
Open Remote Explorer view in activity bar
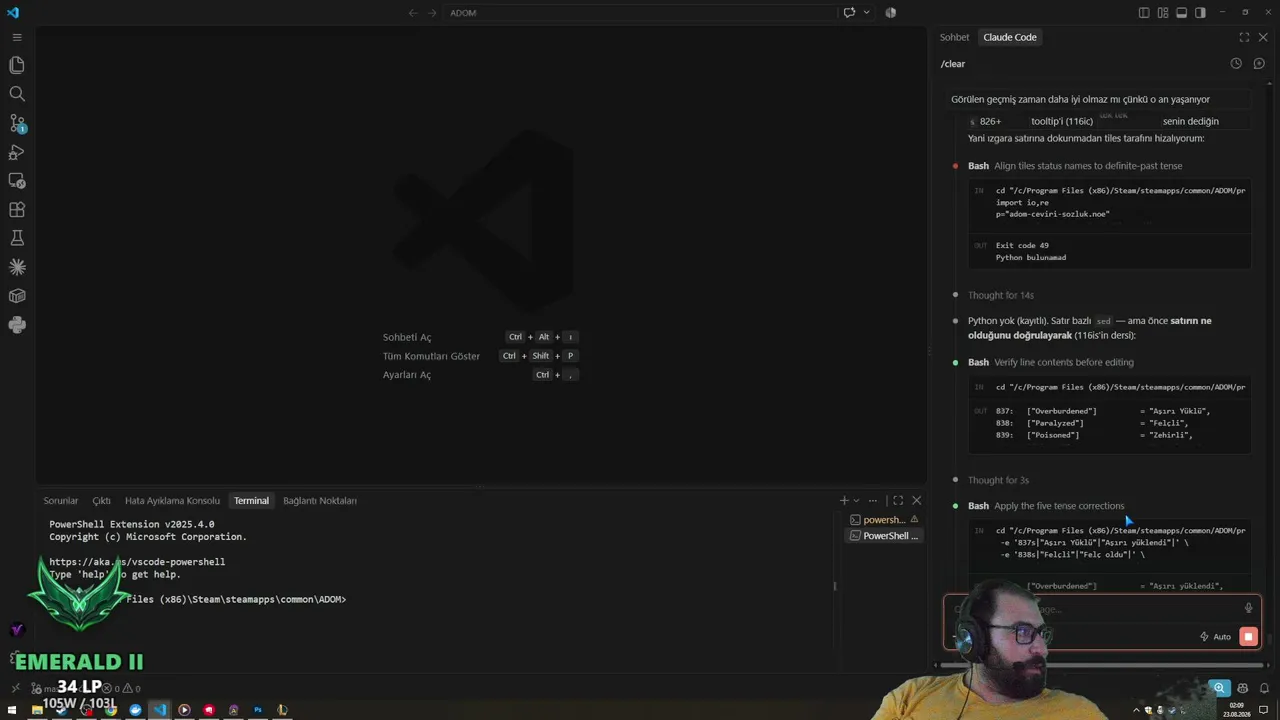17,181
